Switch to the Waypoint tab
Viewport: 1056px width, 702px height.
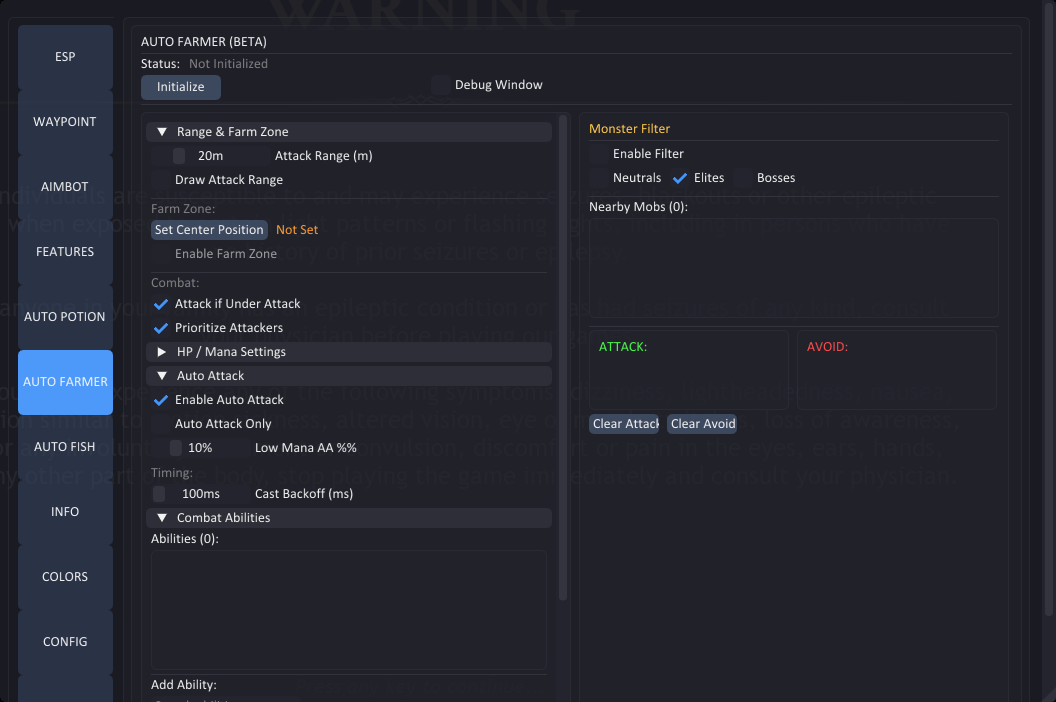[65, 122]
